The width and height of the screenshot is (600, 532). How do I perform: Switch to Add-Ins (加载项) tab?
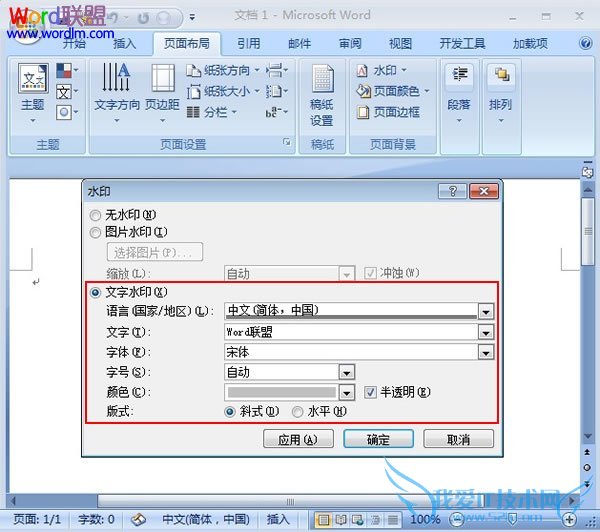point(530,44)
